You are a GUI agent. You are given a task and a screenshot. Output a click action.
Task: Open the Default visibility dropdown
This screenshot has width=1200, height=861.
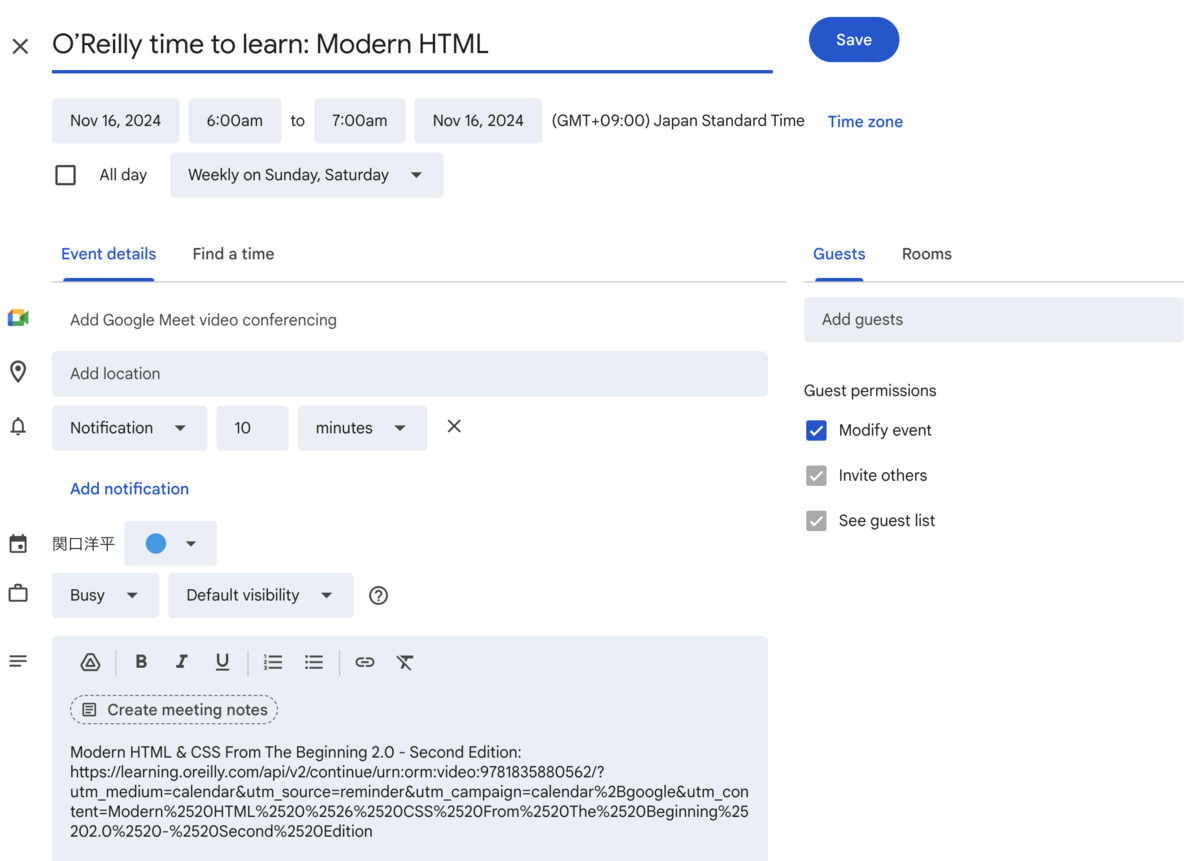260,595
